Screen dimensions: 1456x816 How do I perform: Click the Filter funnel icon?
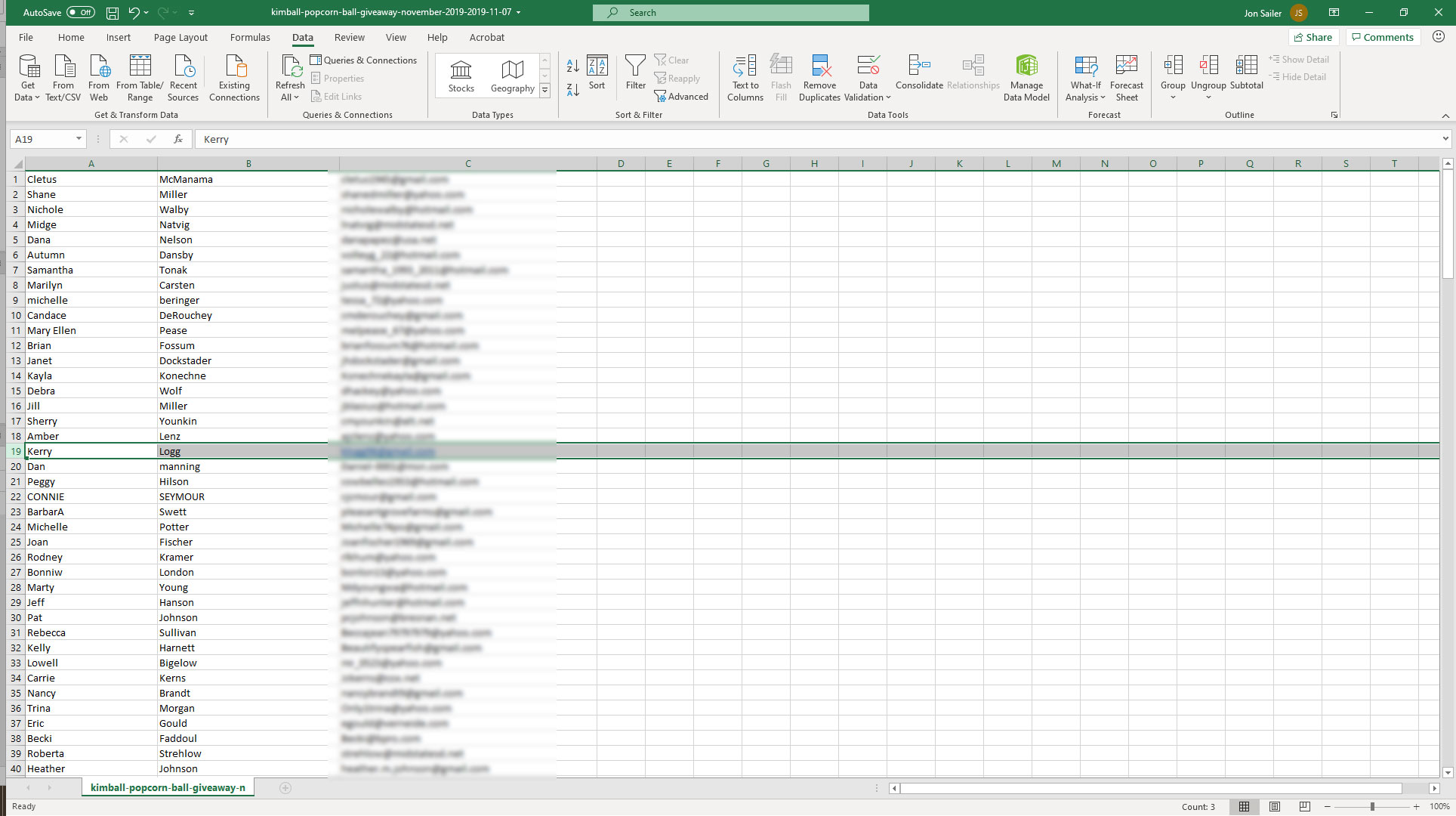click(635, 68)
